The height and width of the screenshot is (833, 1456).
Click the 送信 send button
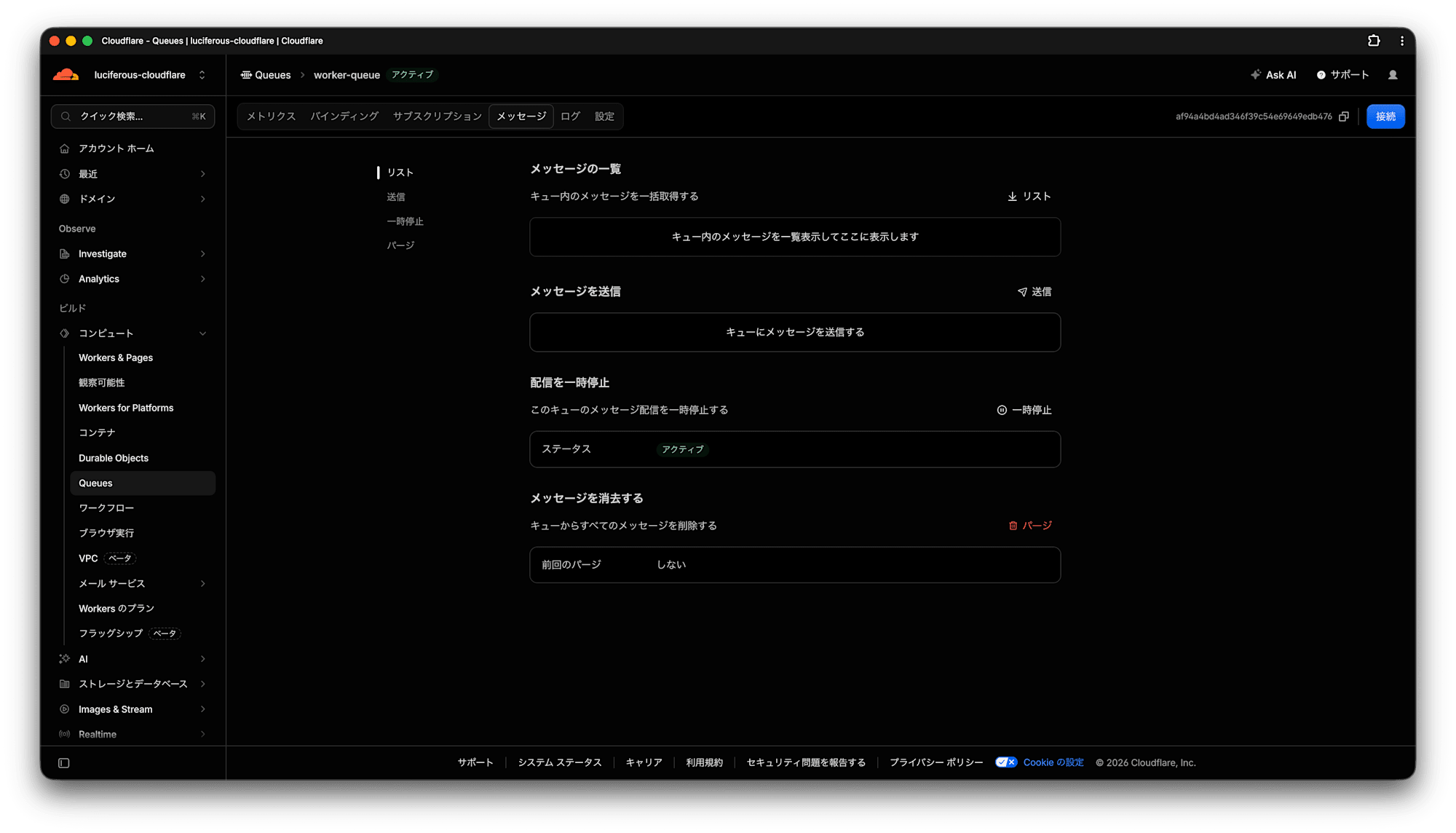pos(1034,292)
